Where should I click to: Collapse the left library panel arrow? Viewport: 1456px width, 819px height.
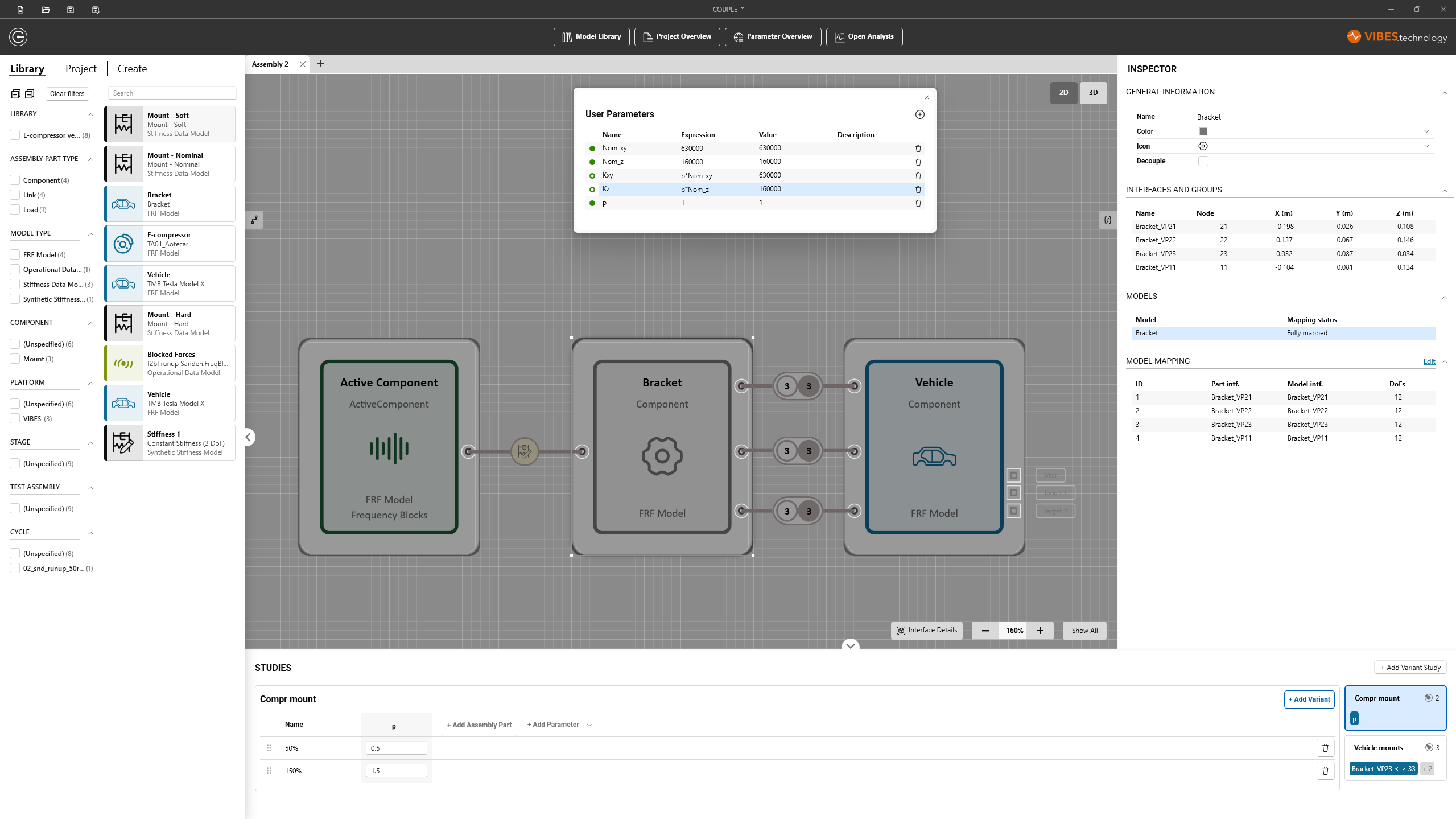tap(249, 437)
